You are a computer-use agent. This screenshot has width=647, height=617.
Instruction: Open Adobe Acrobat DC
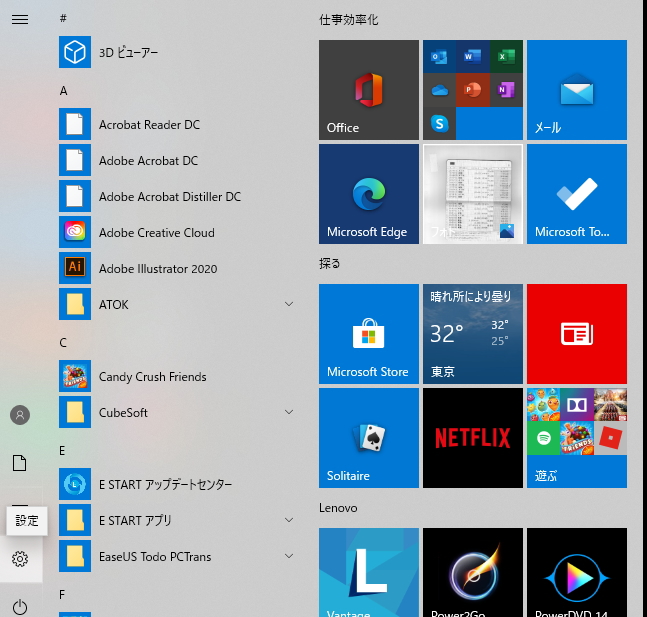(177, 160)
